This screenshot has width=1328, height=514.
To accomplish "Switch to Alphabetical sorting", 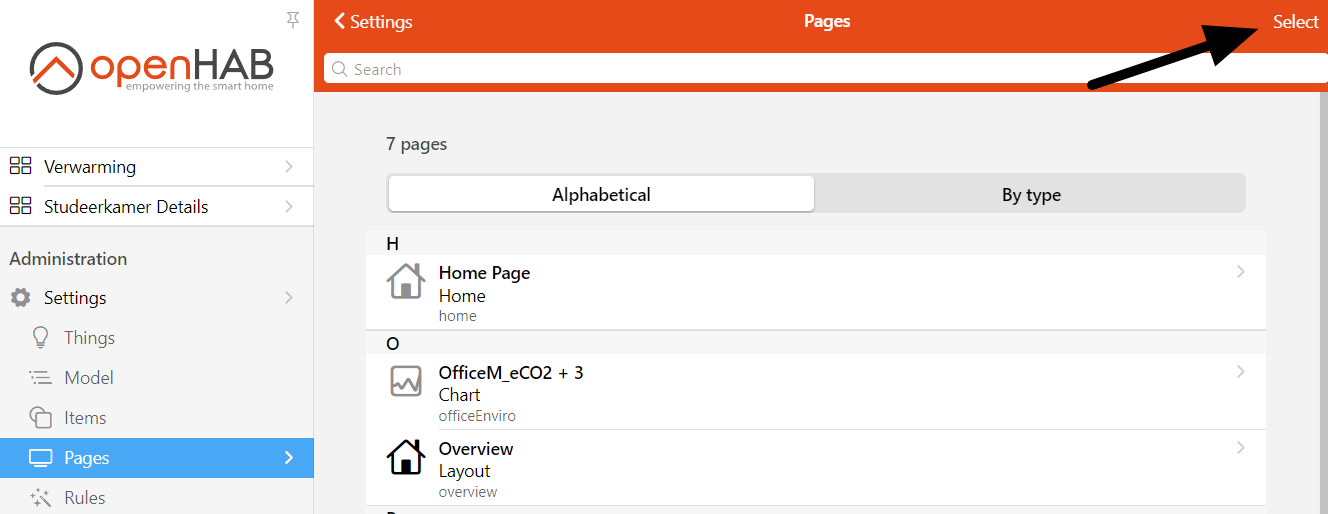I will (601, 195).
